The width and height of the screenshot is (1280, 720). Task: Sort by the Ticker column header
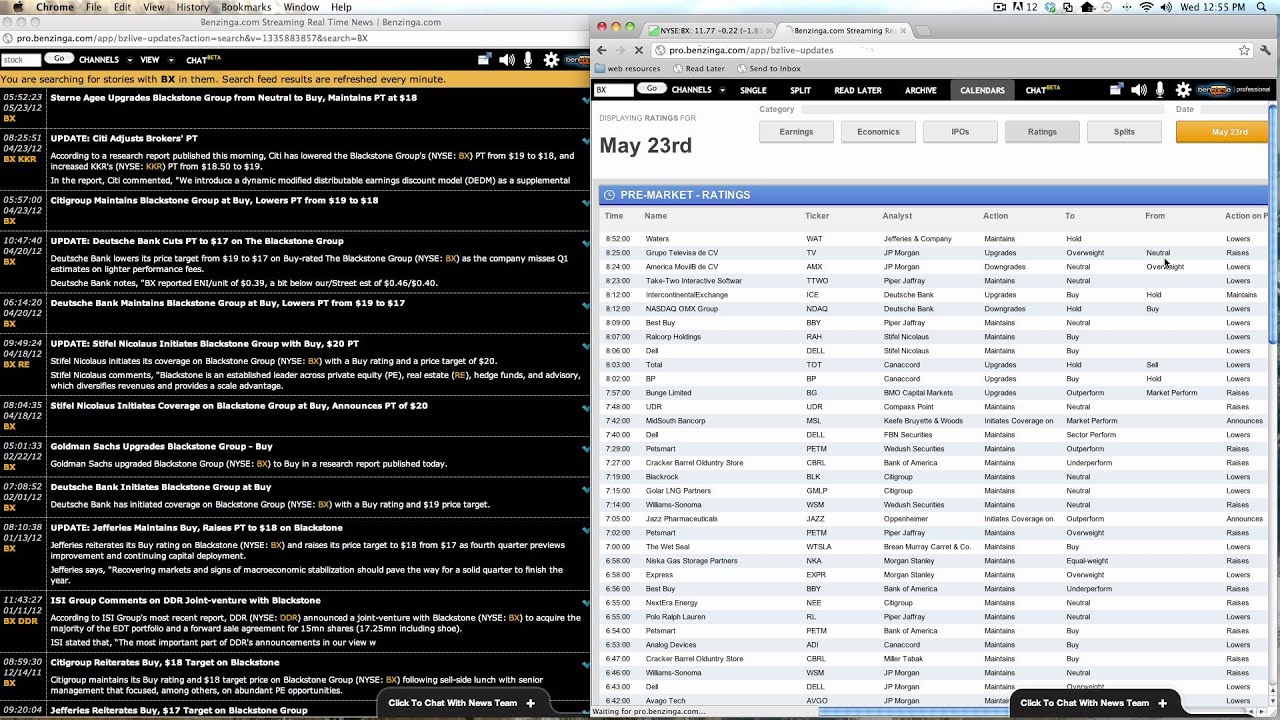point(817,216)
